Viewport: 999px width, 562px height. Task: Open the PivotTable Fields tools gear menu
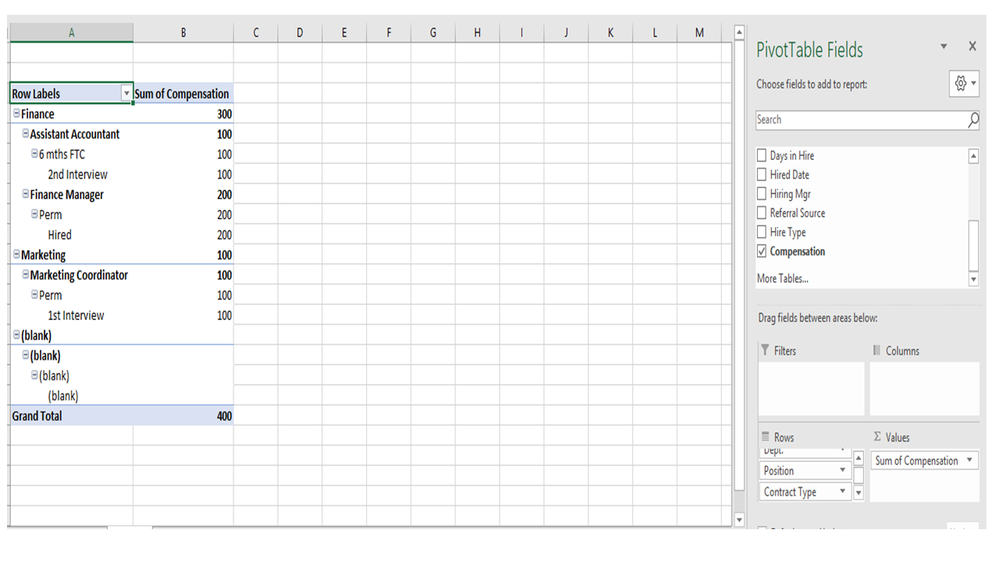964,83
